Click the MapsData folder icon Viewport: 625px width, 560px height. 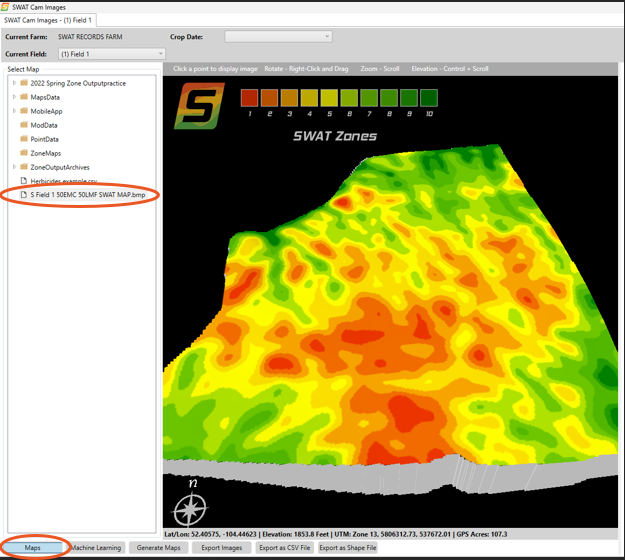click(x=24, y=97)
